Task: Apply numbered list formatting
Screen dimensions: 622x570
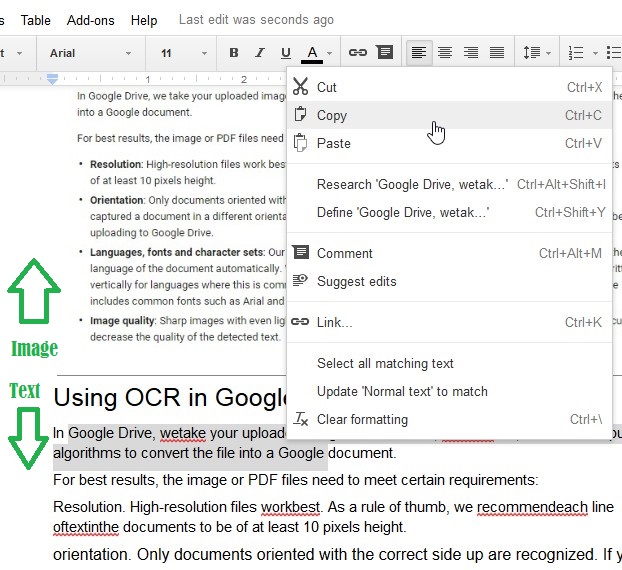Action: (576, 53)
